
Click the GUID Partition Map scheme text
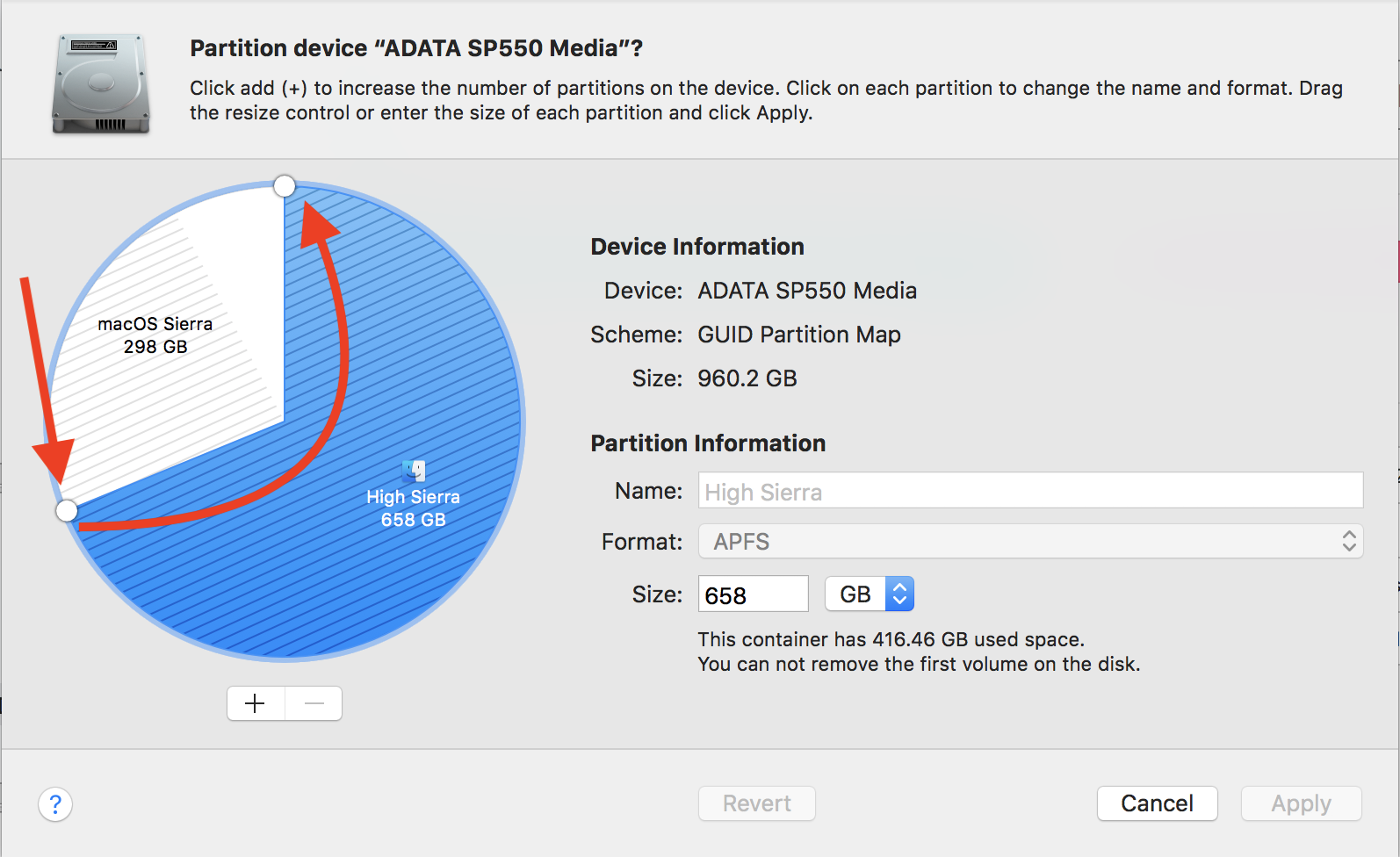pyautogui.click(x=798, y=335)
